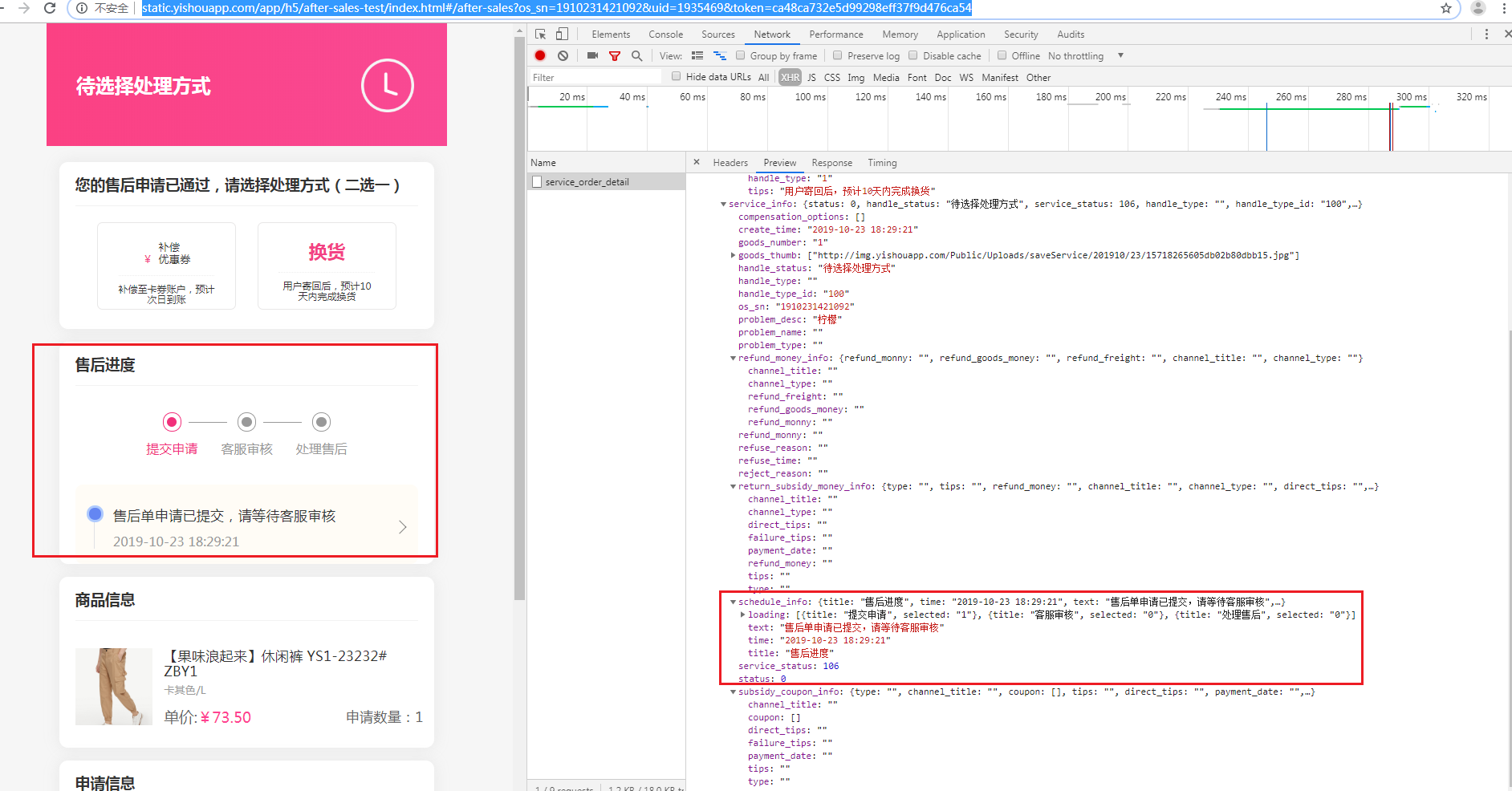
Task: Collapse the return_subsidy_money_info node
Action: [733, 486]
